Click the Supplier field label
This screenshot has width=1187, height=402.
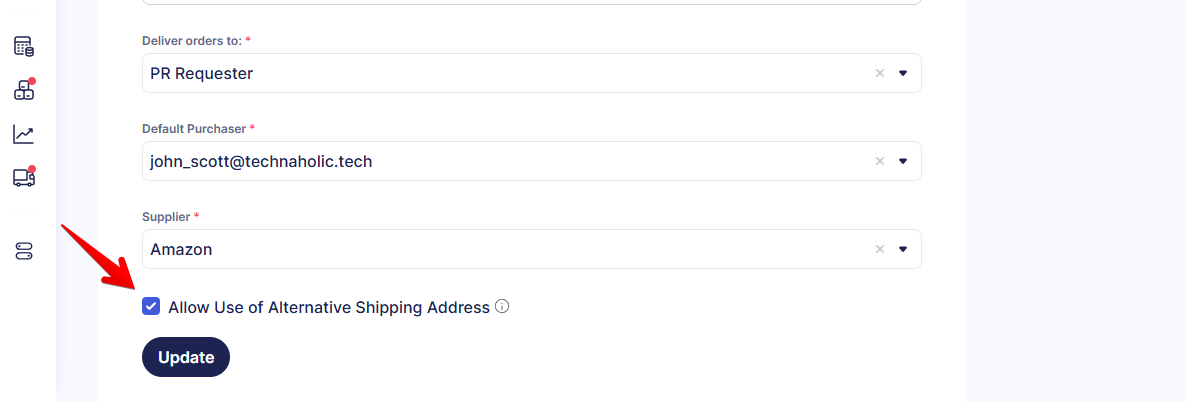166,217
